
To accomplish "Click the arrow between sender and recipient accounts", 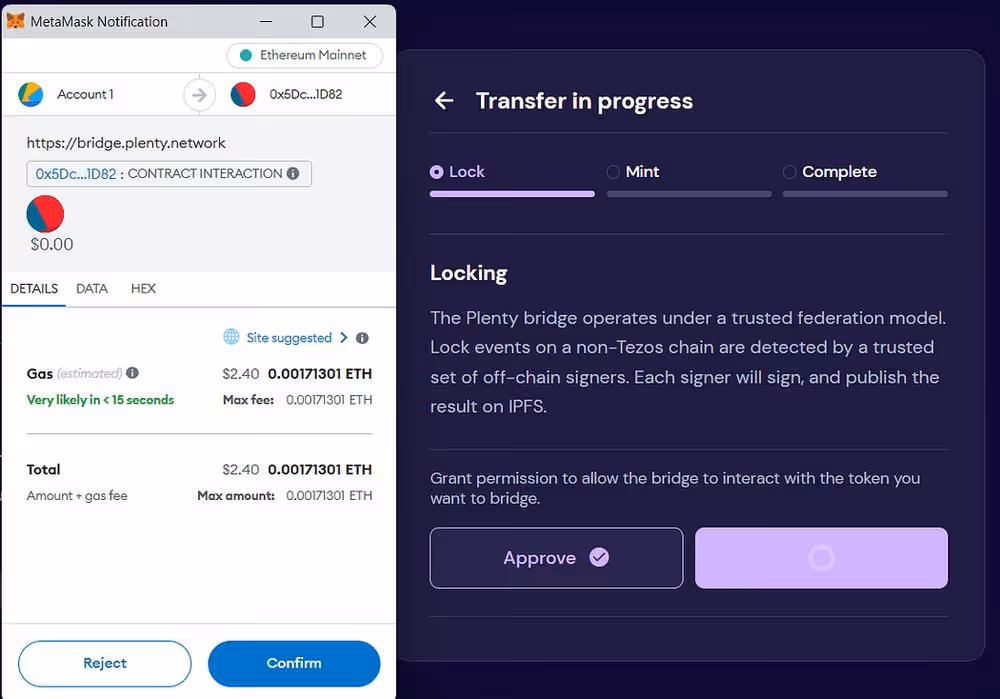I will point(199,94).
